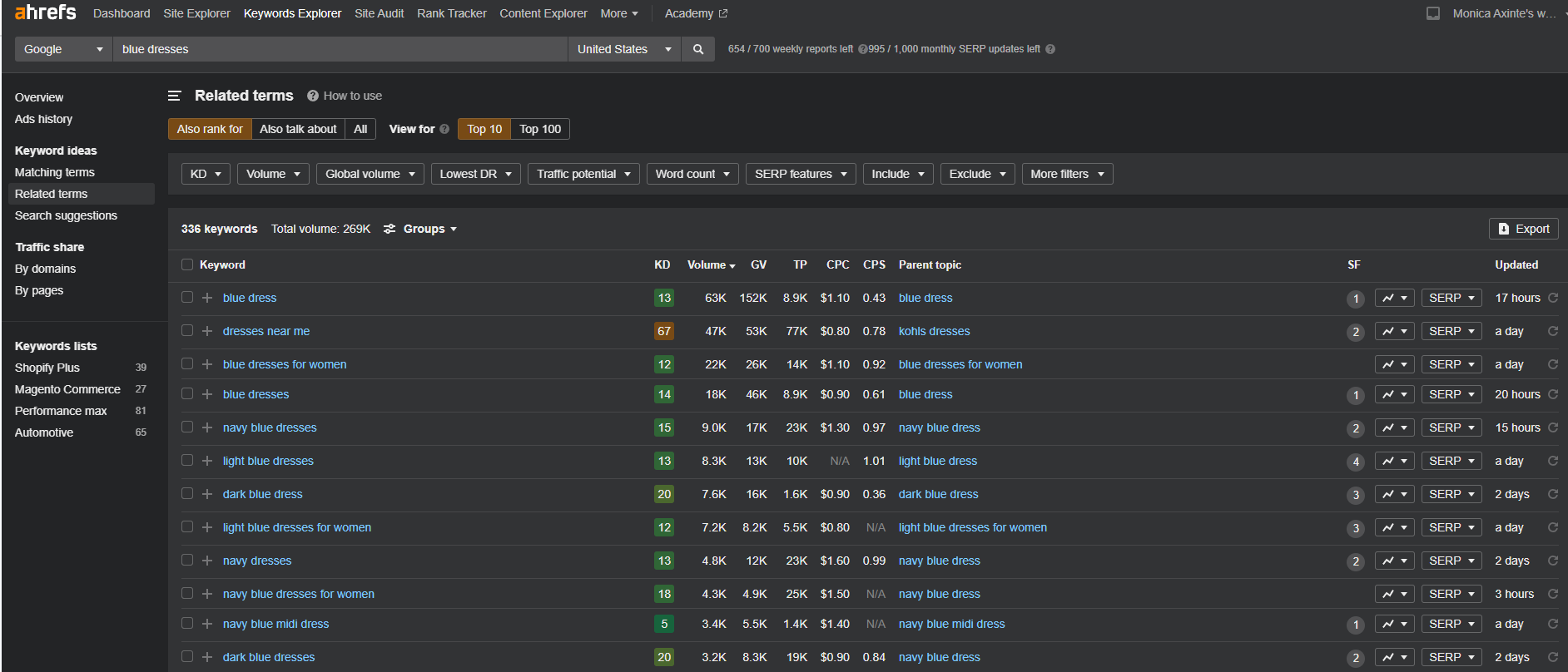Viewport: 1568px width, 672px height.
Task: Expand the United States country dropdown
Action: pos(623,49)
